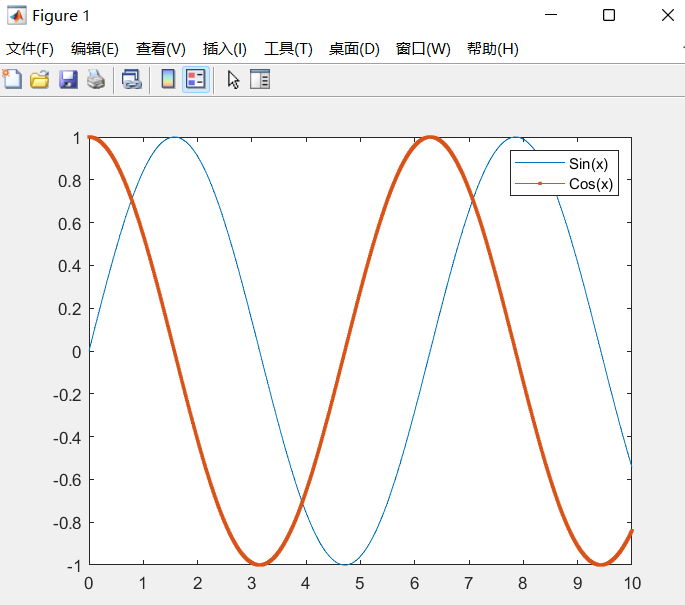Screen dimensions: 685x605
Task: Click the New Figure toolbar icon
Action: pos(12,80)
